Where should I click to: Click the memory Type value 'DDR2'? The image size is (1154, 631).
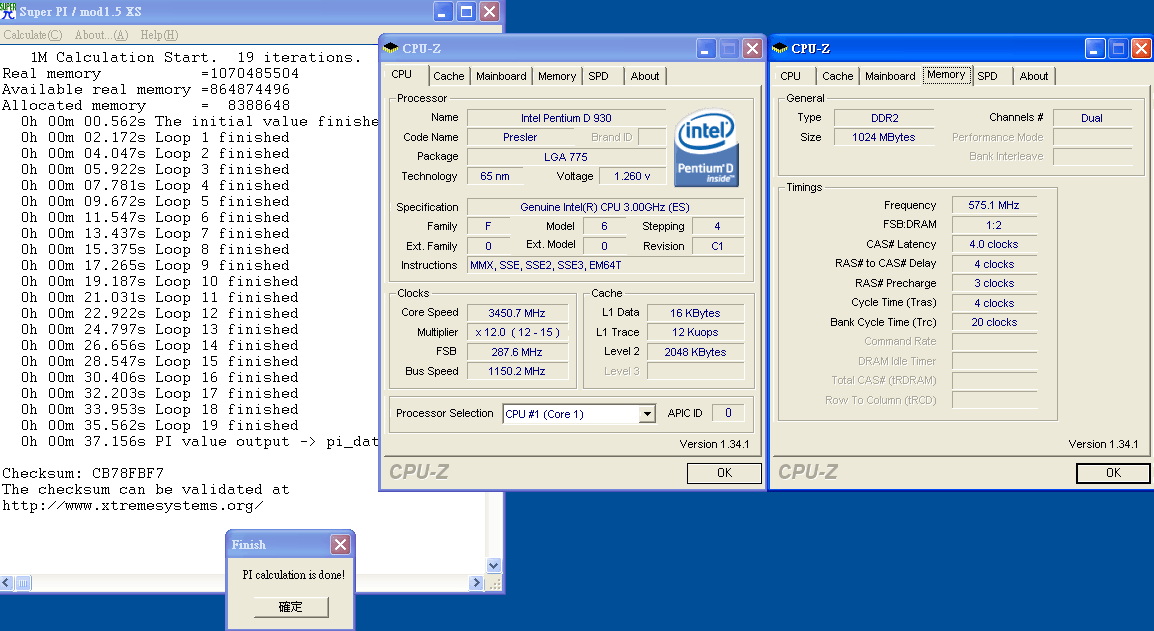884,118
